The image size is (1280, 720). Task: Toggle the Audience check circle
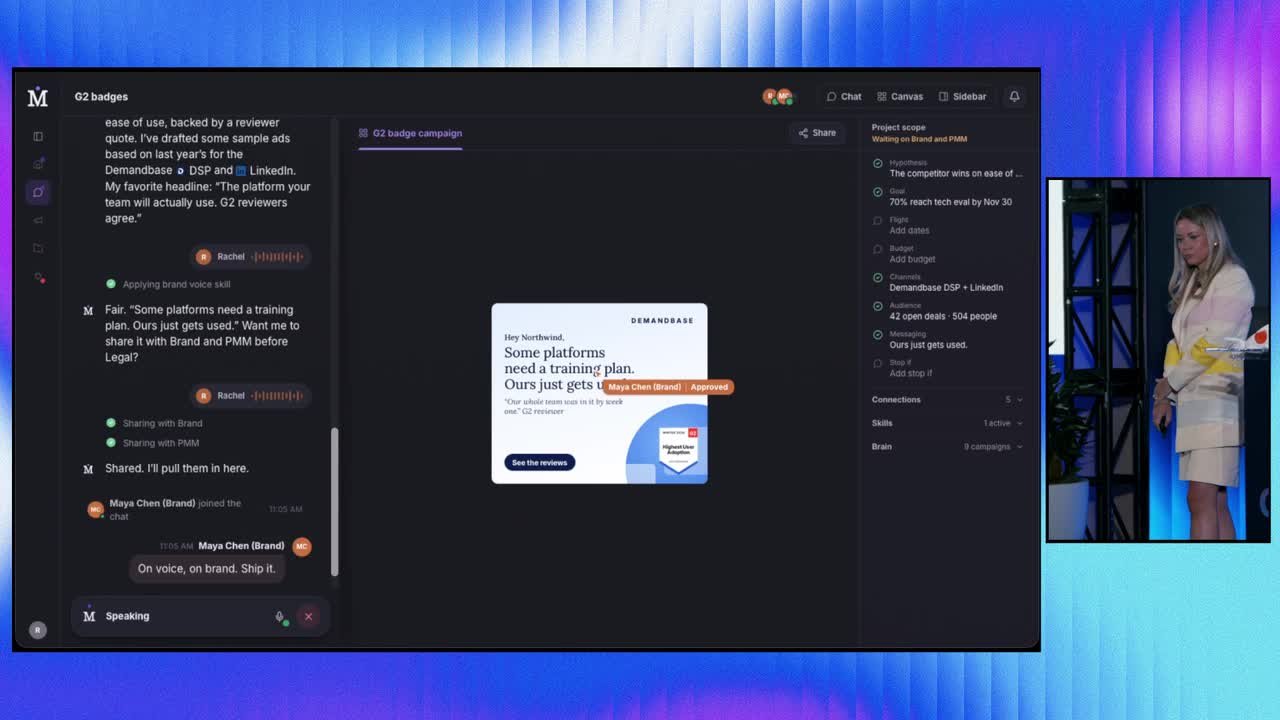[x=877, y=306]
